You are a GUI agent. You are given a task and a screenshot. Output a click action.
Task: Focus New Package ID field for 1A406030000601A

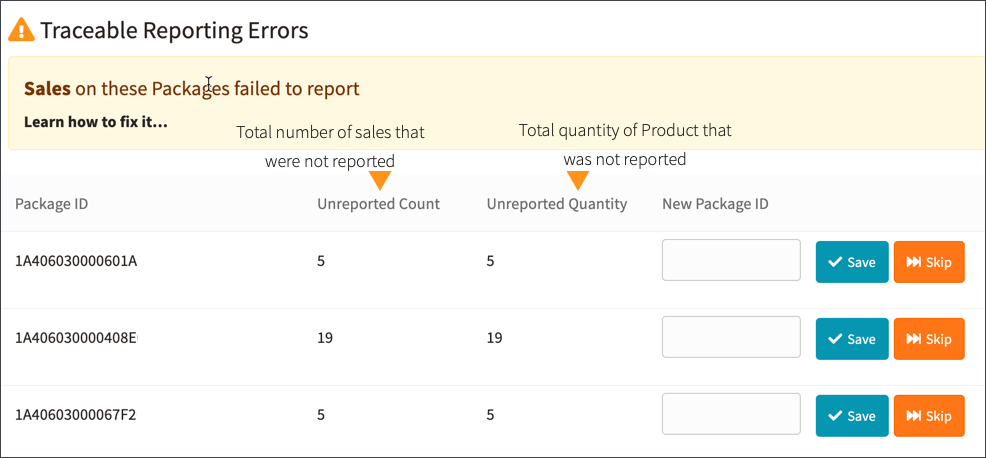click(x=731, y=260)
